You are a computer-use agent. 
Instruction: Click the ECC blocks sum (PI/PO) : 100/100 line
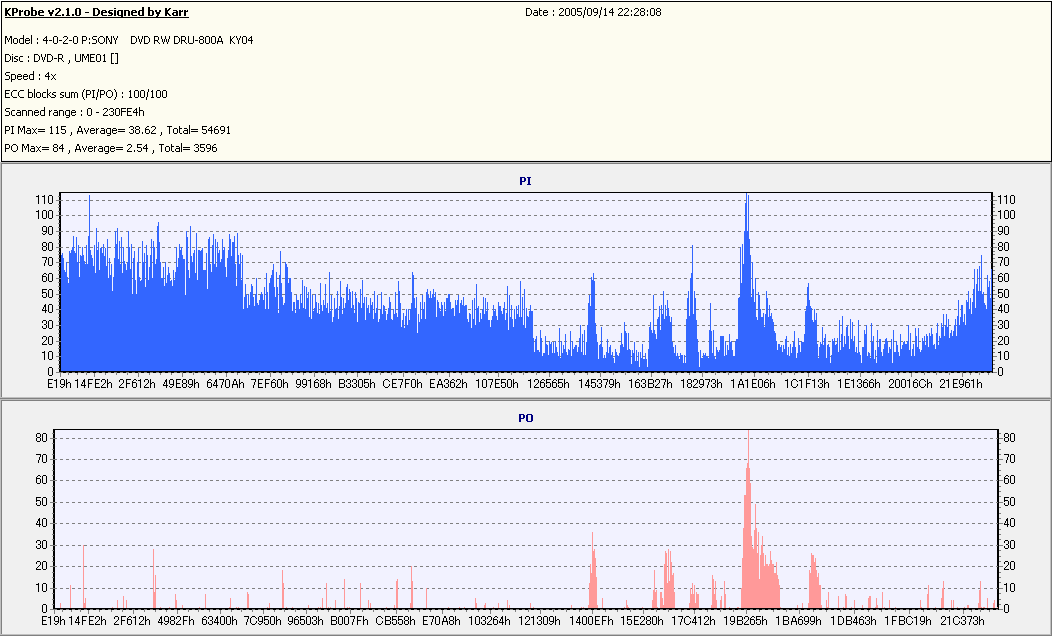coord(86,95)
